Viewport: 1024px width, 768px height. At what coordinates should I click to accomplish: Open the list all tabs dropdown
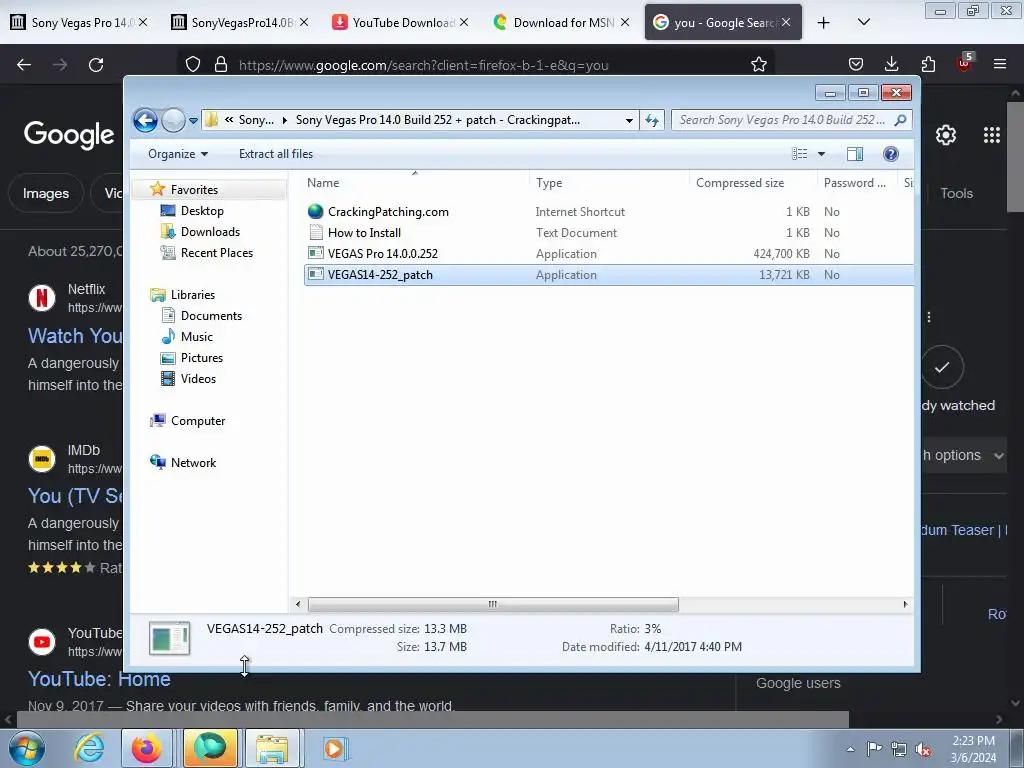863,23
